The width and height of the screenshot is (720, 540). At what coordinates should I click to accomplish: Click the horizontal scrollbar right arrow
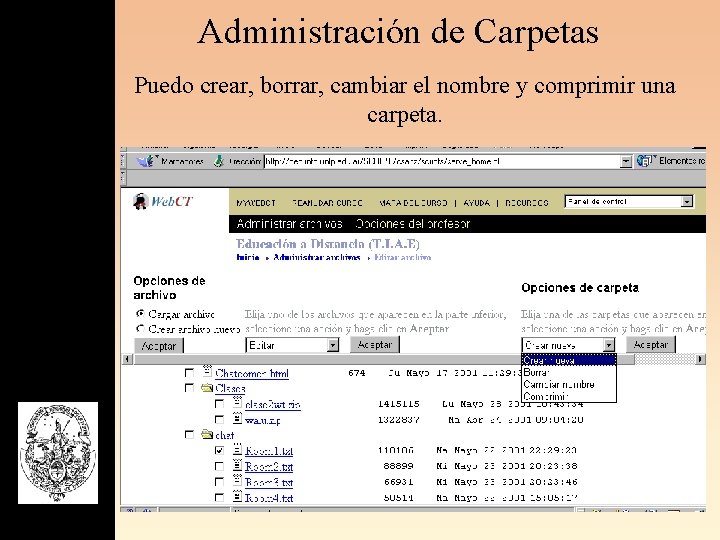click(x=699, y=359)
